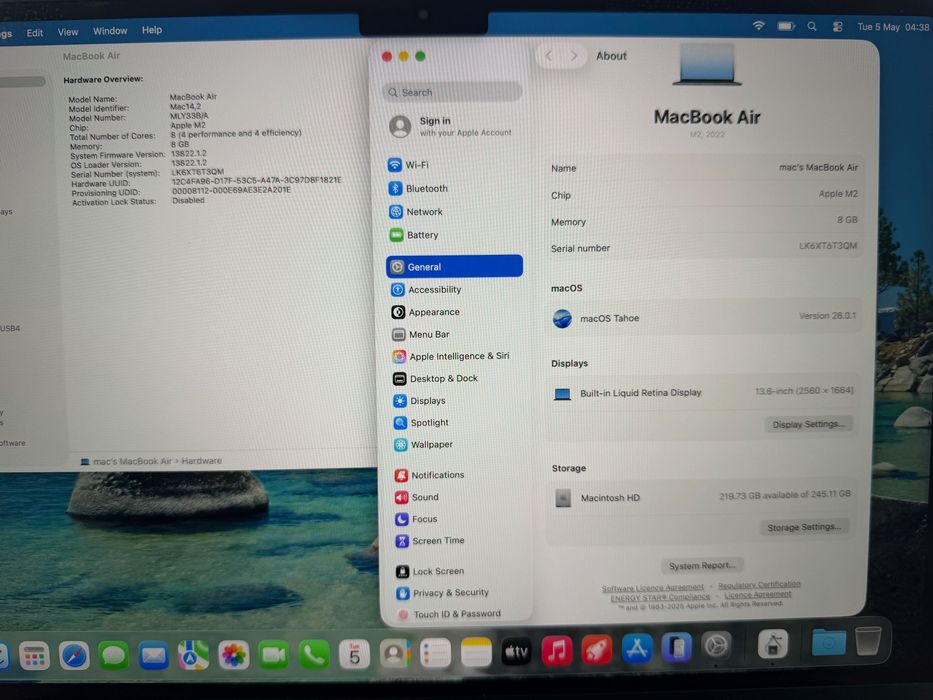Click Hardware in System Information path bar
The width and height of the screenshot is (933, 700).
pyautogui.click(x=201, y=461)
